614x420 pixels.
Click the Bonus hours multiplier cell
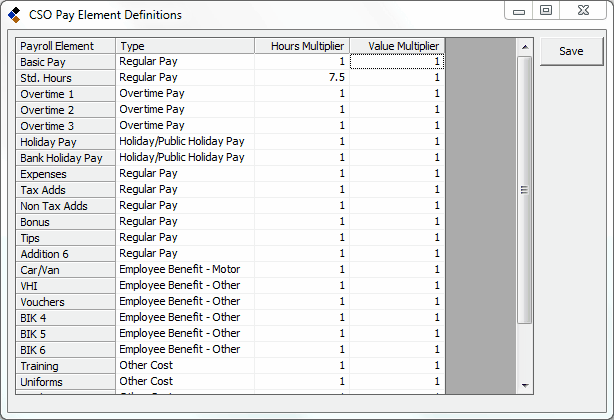pos(299,222)
